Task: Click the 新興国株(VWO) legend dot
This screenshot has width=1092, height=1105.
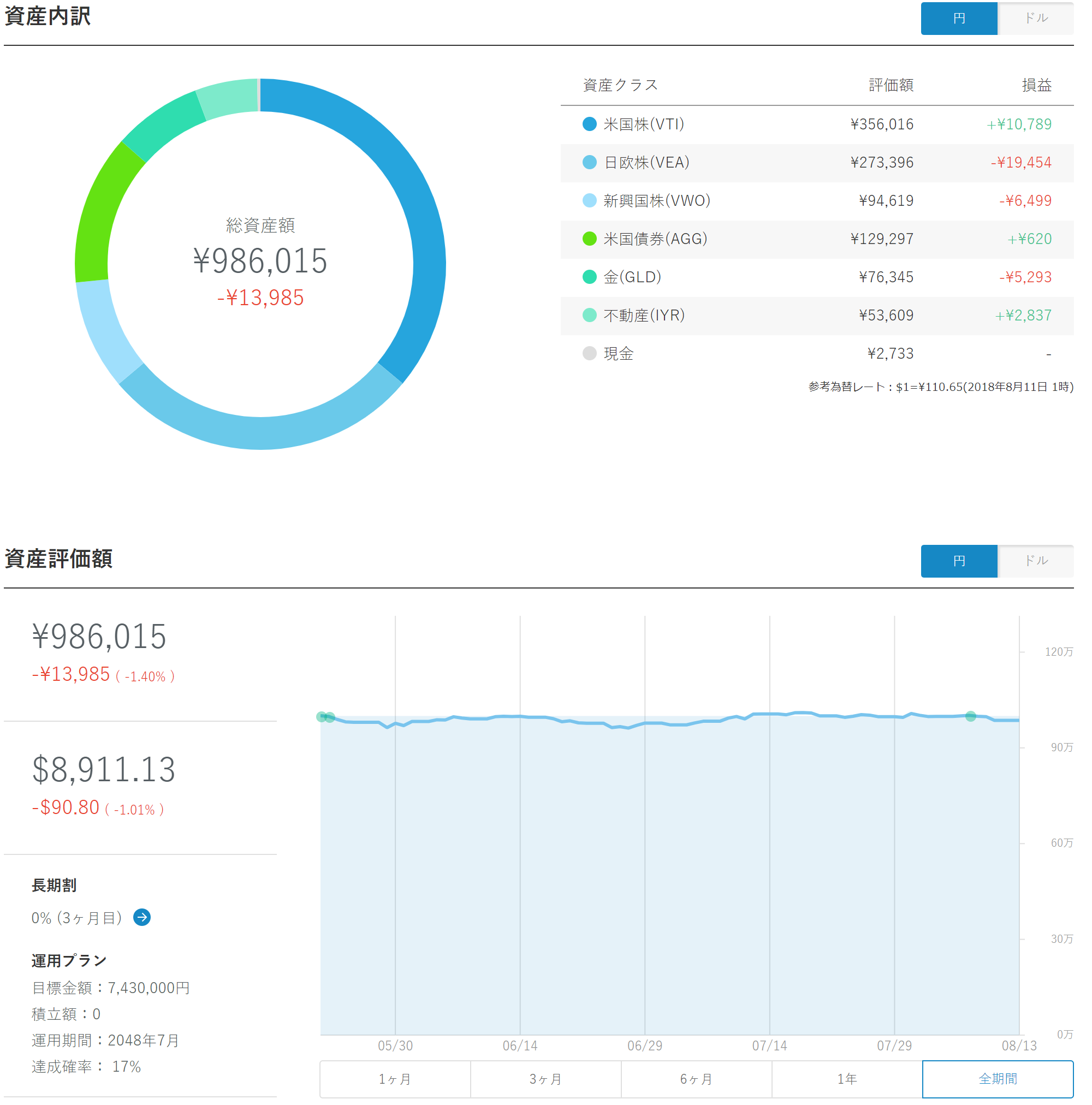Action: (589, 201)
